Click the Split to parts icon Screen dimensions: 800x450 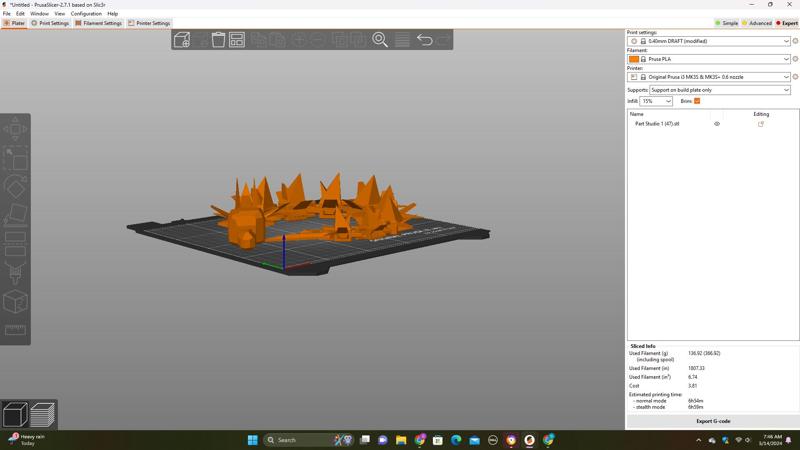(x=358, y=40)
